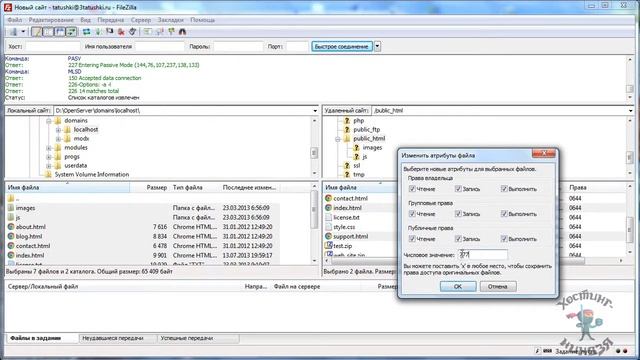Click the process queue green arrow icon
This screenshot has width=640, height=360.
[x=98, y=32]
